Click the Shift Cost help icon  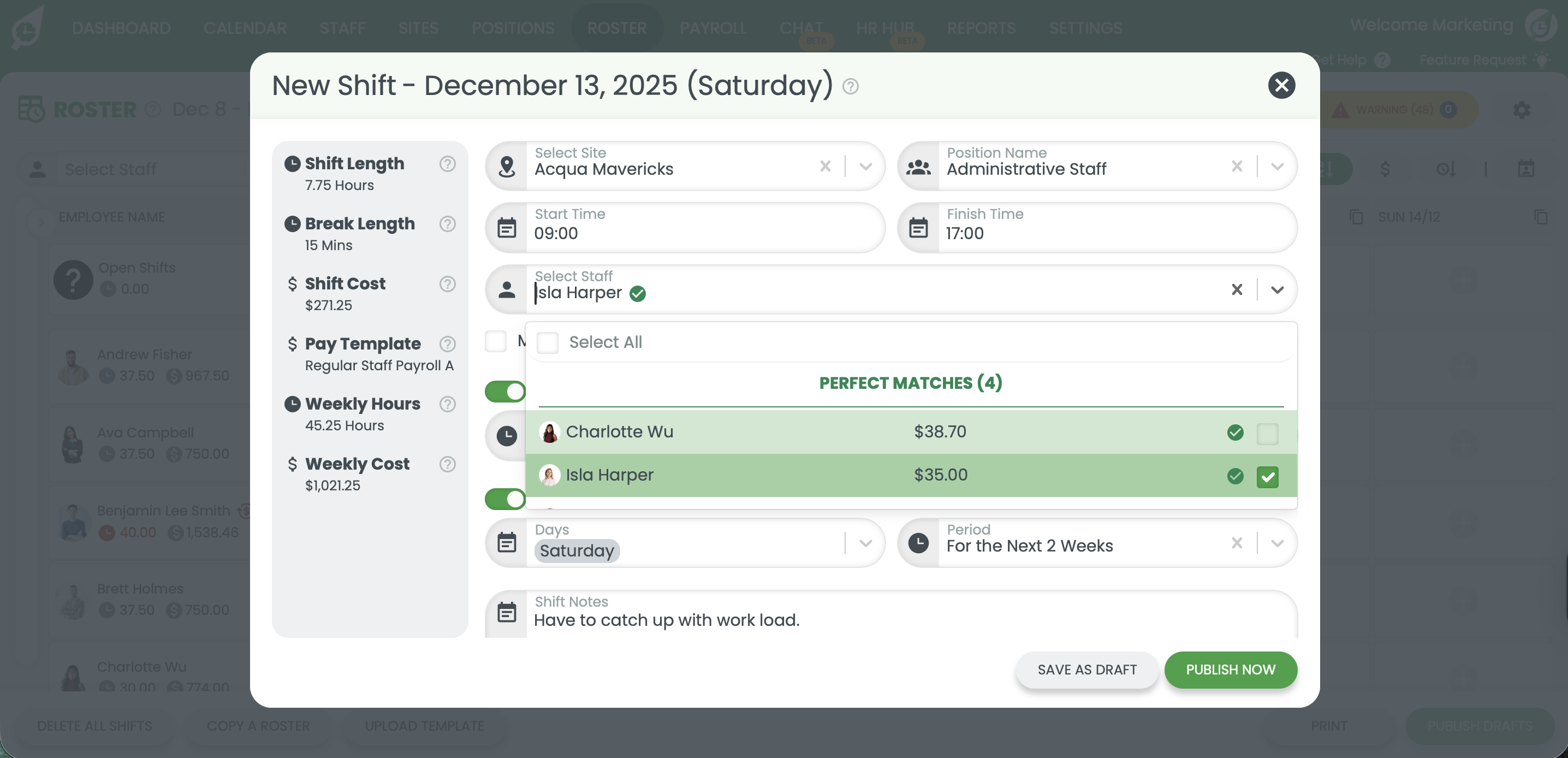tap(447, 284)
